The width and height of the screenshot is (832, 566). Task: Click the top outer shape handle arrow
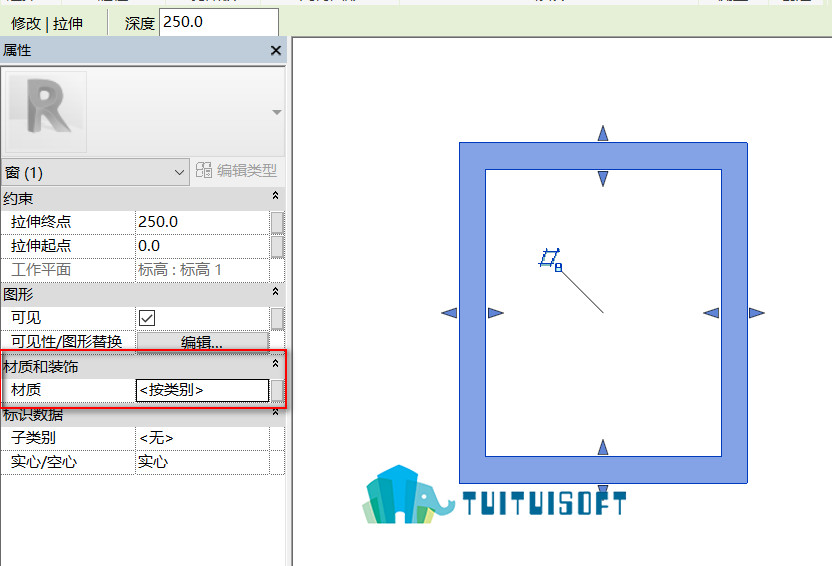coord(603,133)
